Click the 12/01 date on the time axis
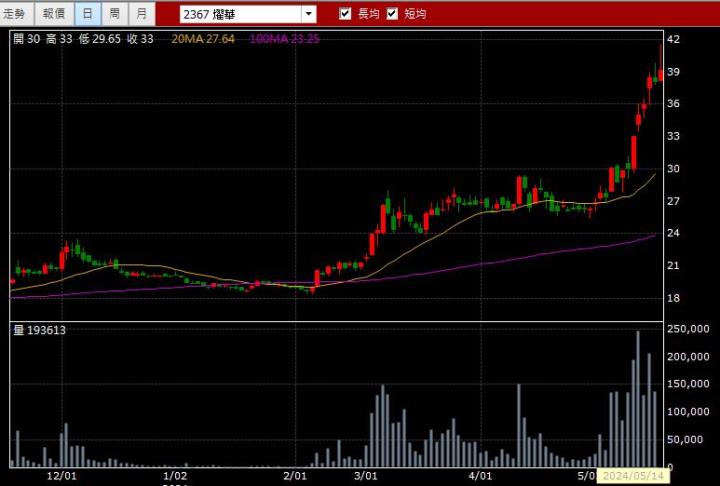Viewport: 720px width, 486px height. [x=63, y=477]
